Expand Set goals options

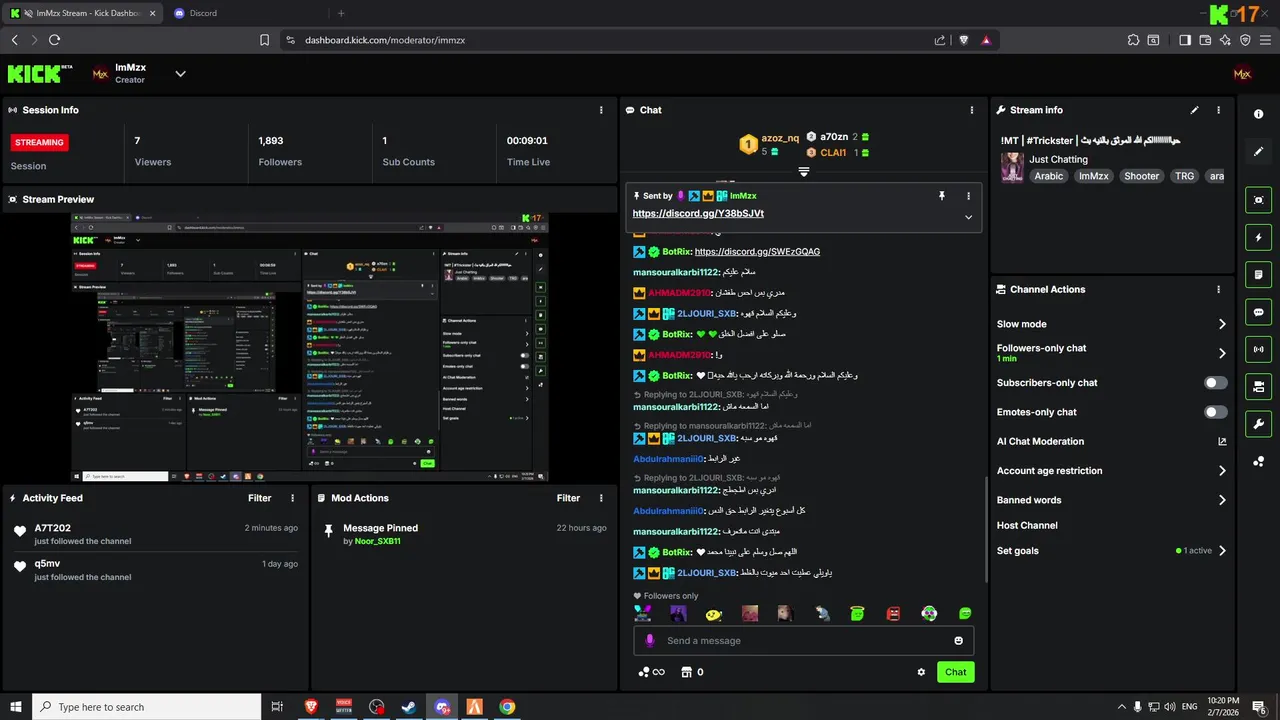[1221, 551]
